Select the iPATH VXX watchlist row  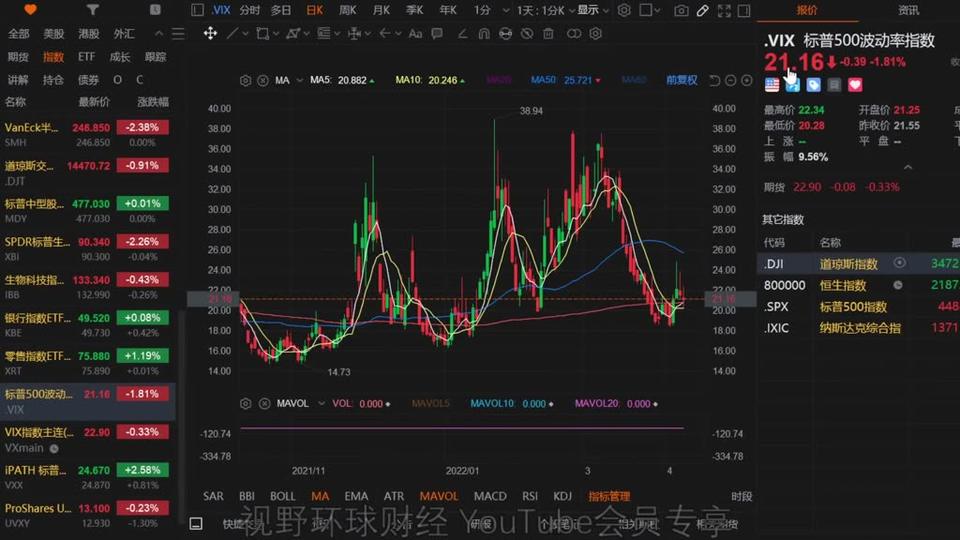coord(88,477)
